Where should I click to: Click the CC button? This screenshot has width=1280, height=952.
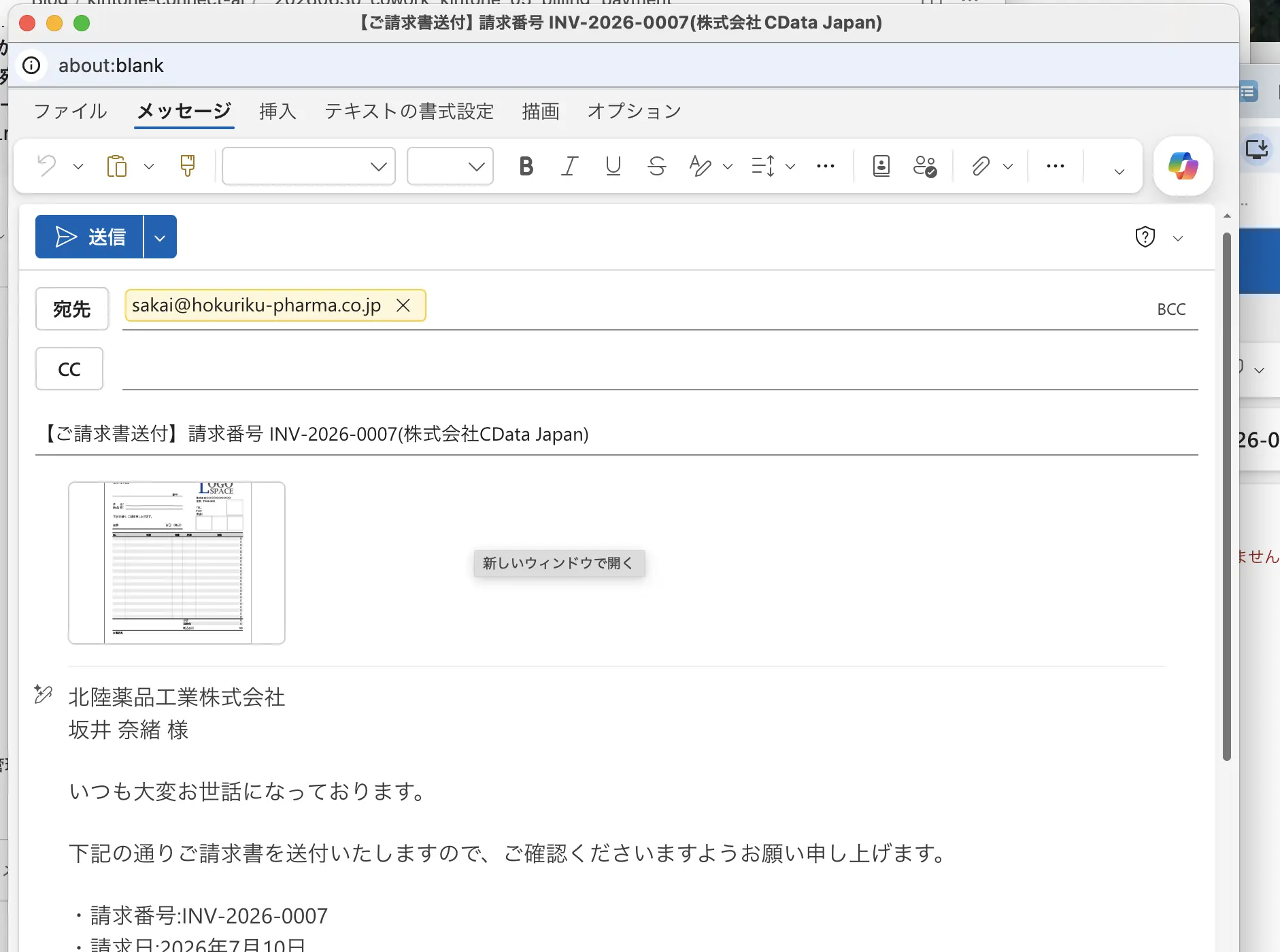(x=69, y=369)
